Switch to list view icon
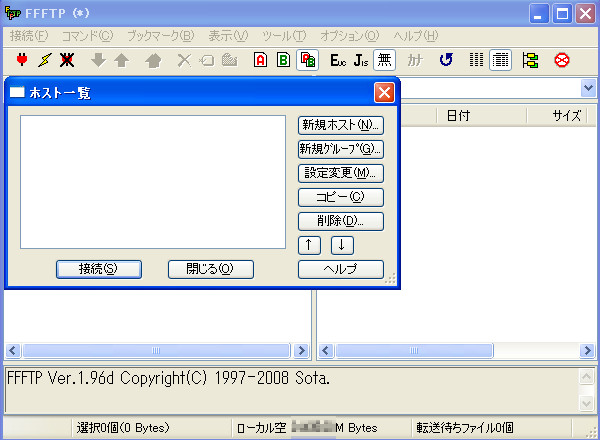600x440 pixels. pyautogui.click(x=476, y=60)
